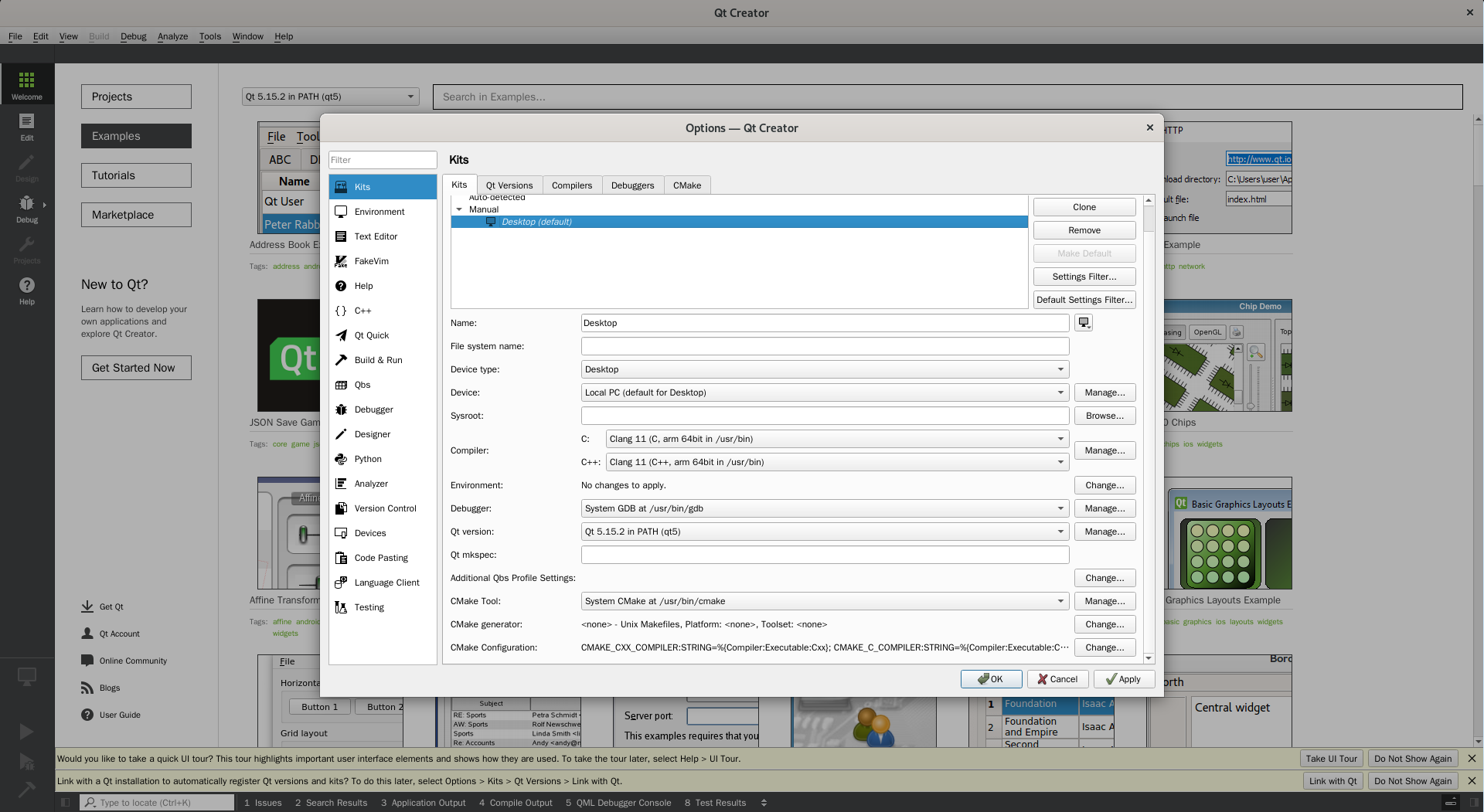Screen dimensions: 1484x812
Task: Open Compile Output pane in status bar
Action: click(516, 803)
